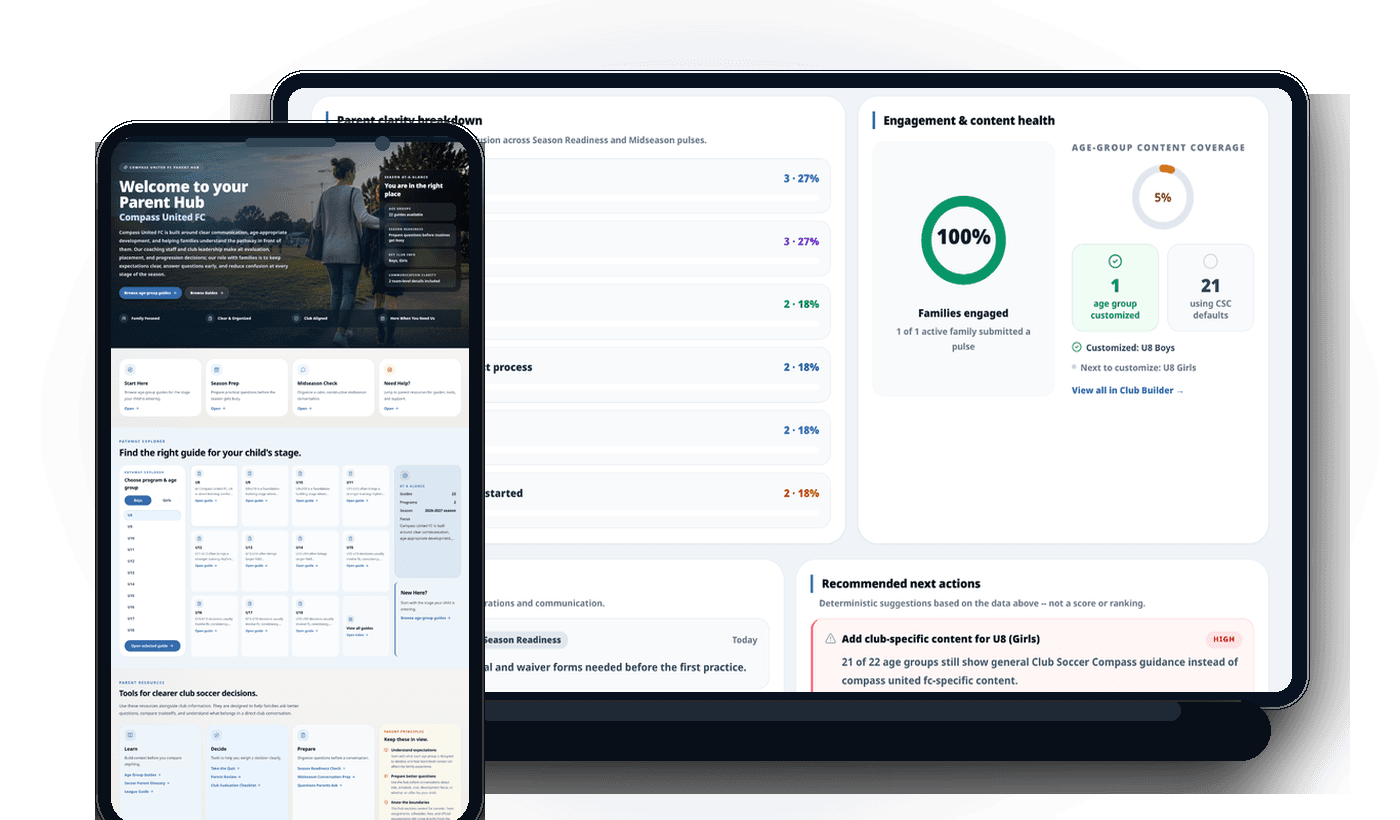Choose U18 in the age group list
This screenshot has height=820, width=1400.
(x=153, y=630)
